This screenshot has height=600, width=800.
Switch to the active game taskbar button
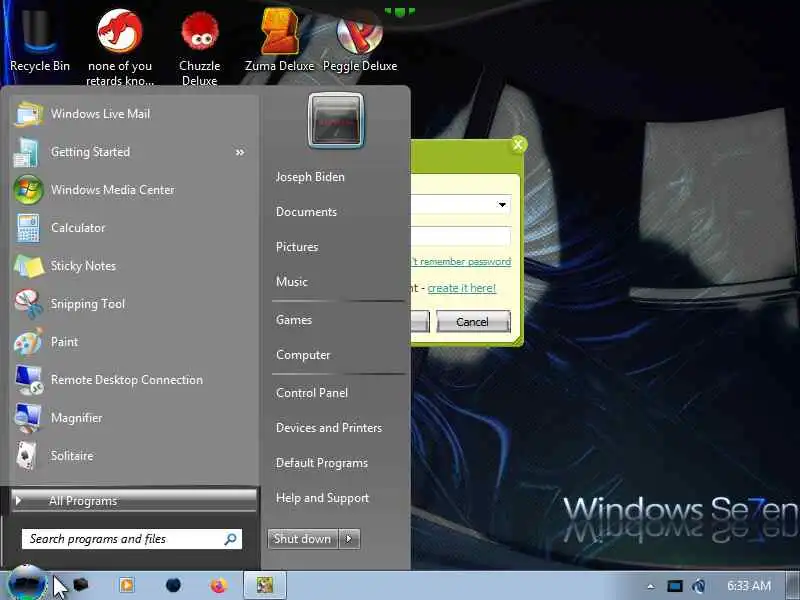(x=264, y=585)
